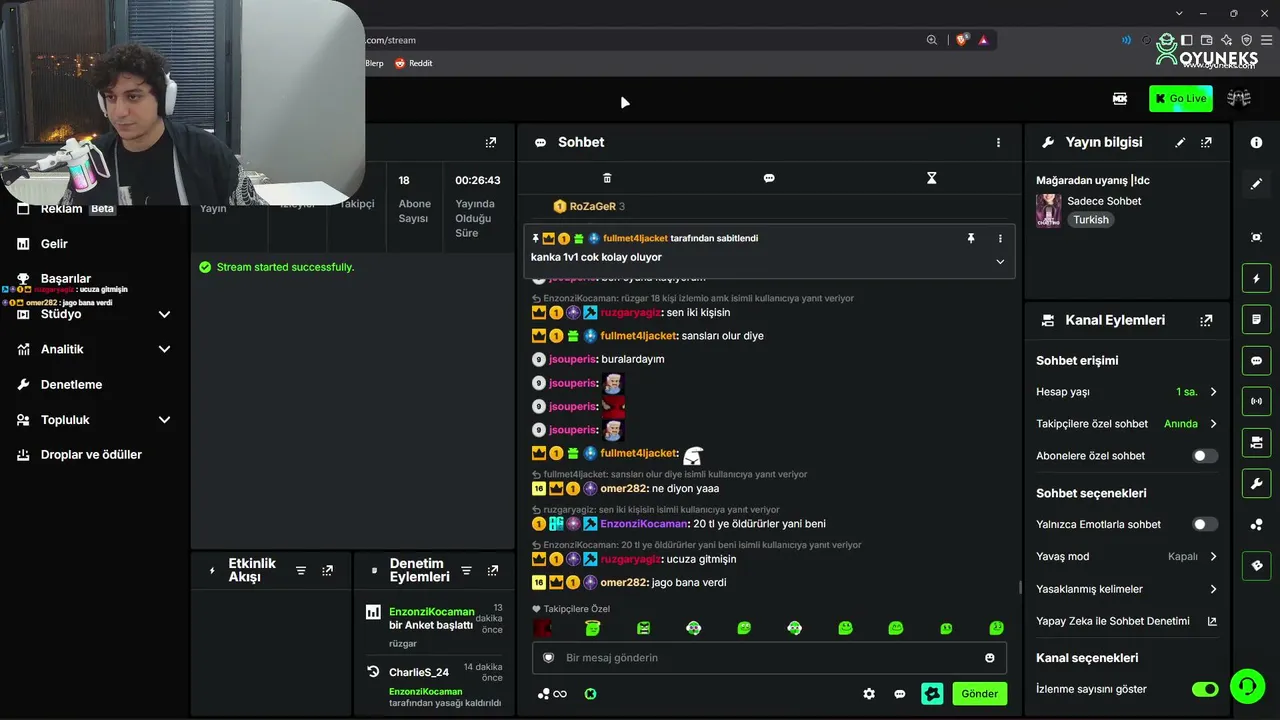Screen dimensions: 1280x720
Task: Expand the pinned message chevron
Action: (x=1000, y=262)
